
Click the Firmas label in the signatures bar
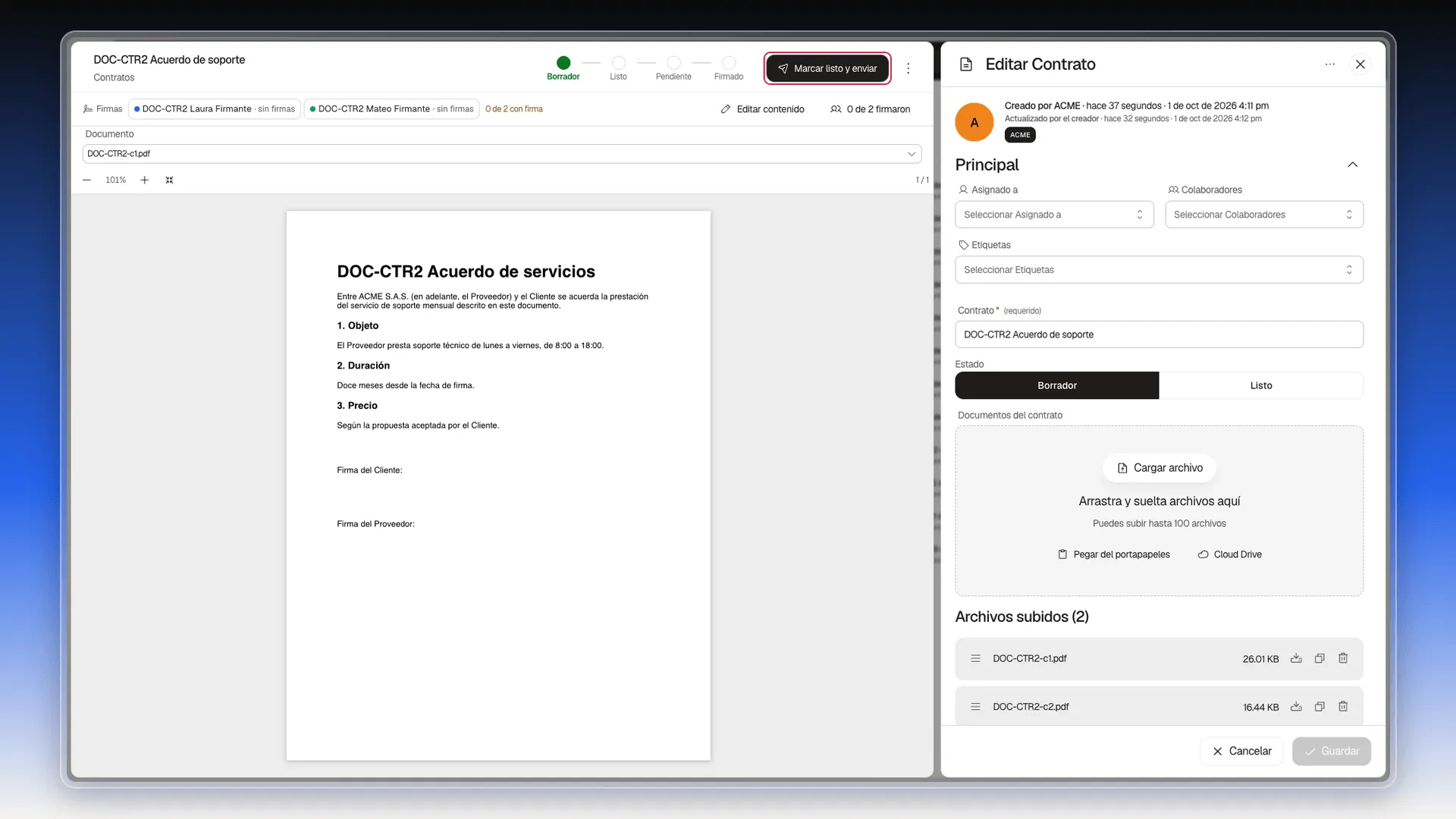click(102, 109)
